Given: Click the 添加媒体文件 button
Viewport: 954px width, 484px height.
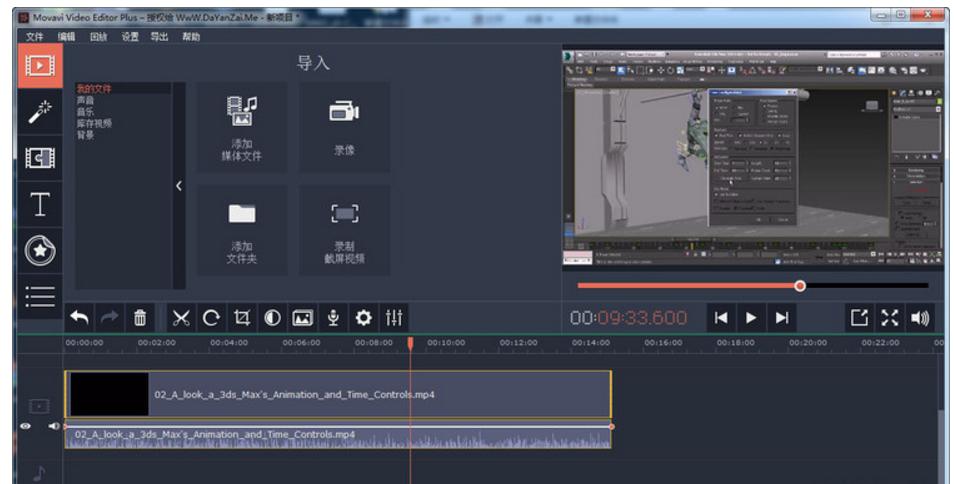Looking at the screenshot, I should (241, 127).
